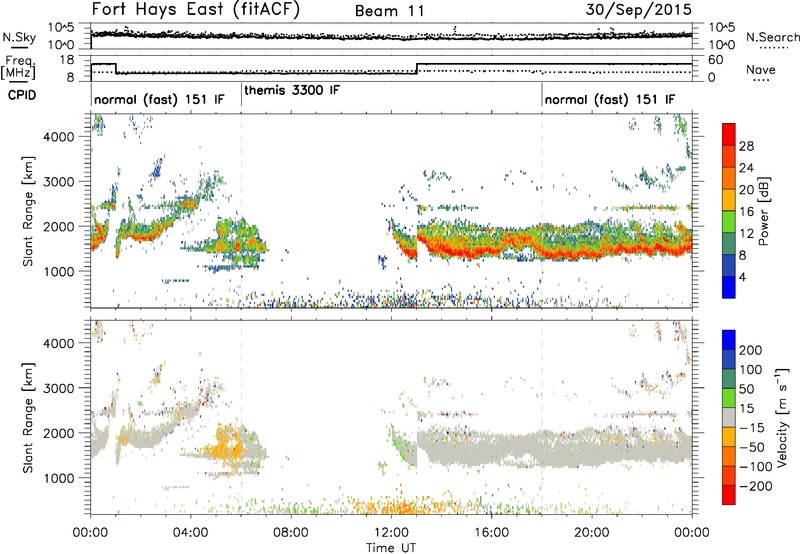Click the red top segment of Power color bar
Screen dimensions: 800x554
[x=729, y=134]
